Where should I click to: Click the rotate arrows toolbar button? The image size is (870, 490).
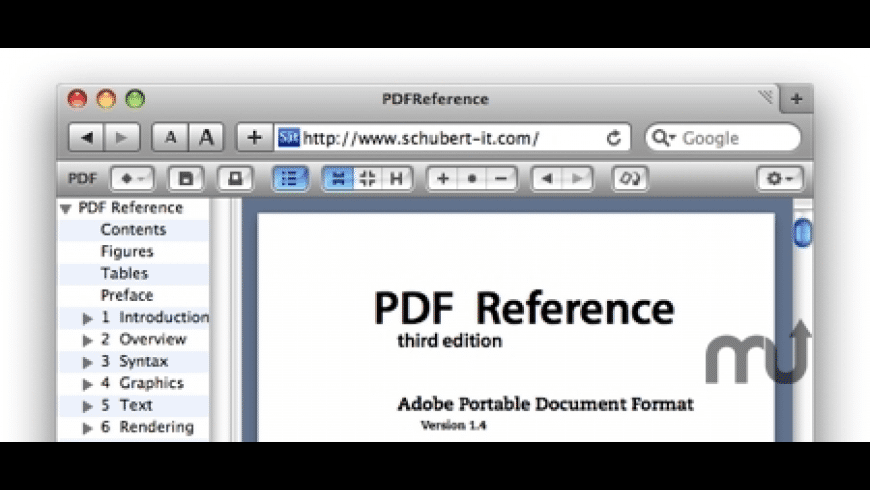point(630,179)
